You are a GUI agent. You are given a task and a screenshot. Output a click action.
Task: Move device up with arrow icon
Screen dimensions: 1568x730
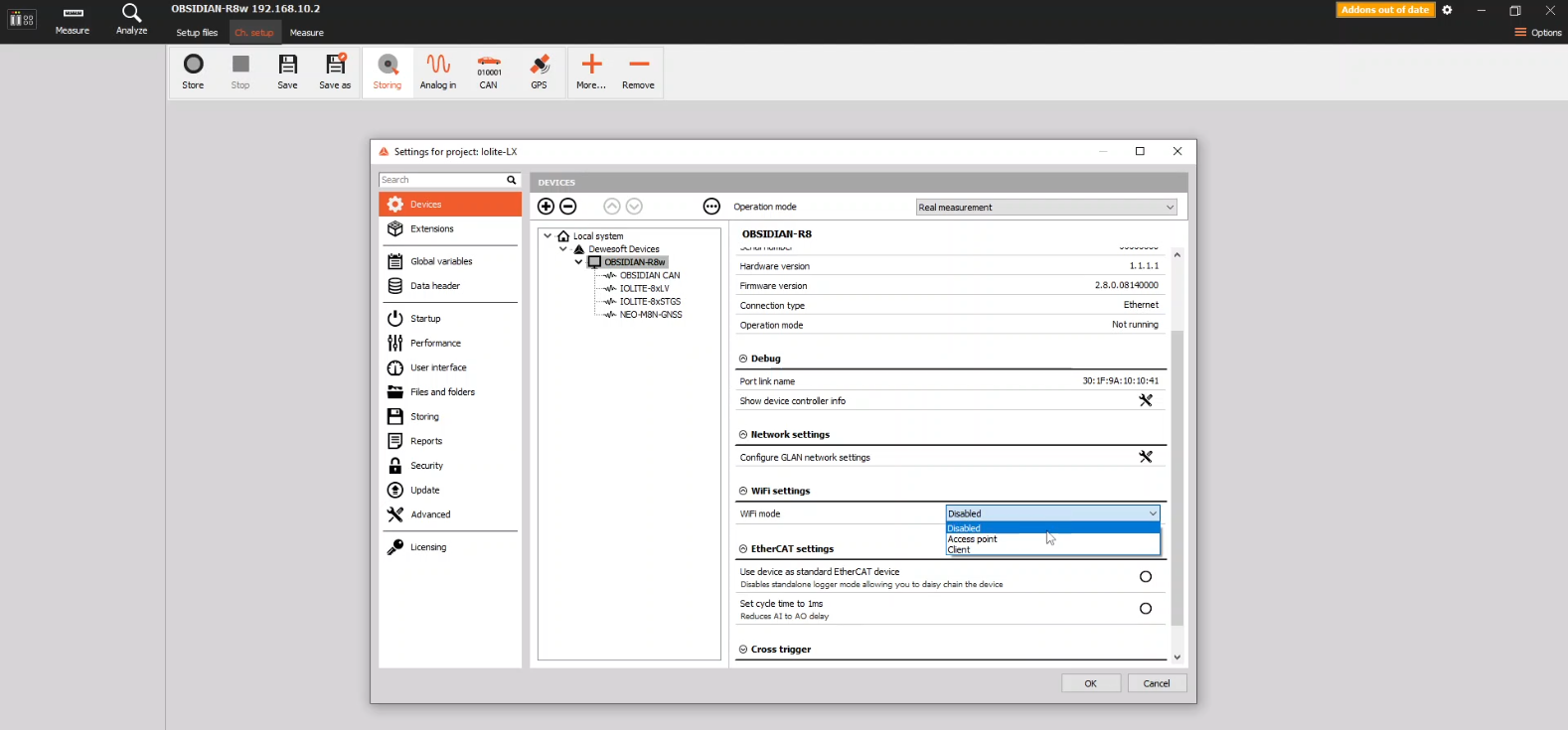pos(612,207)
